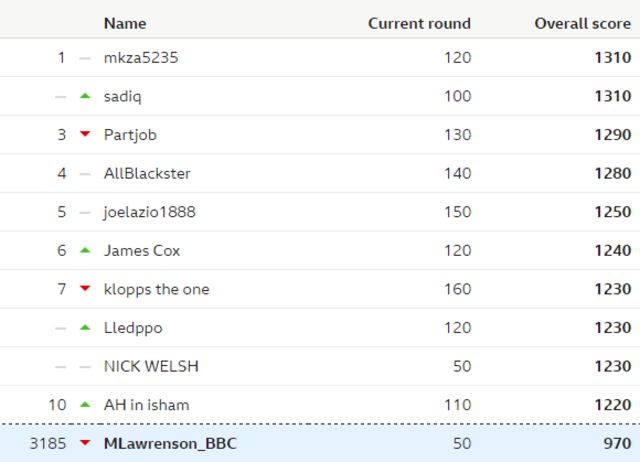
Task: Click Partjob's overall score 1290
Action: (x=611, y=135)
